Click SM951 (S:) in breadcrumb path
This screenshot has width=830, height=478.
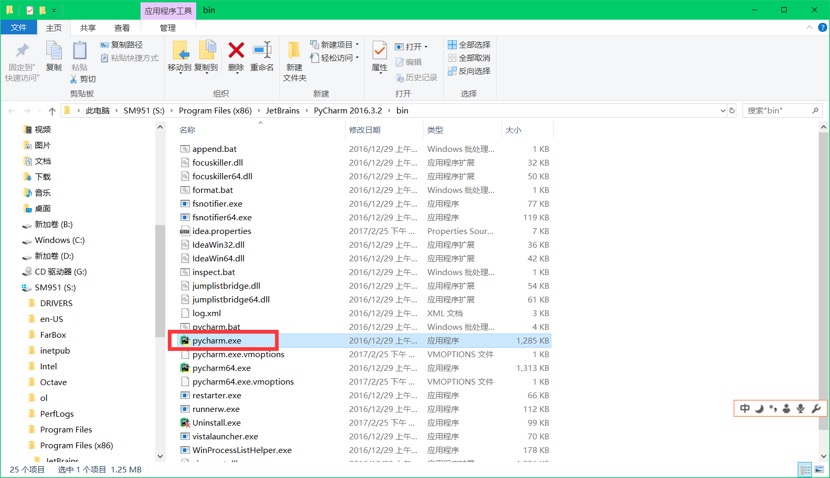(144, 111)
